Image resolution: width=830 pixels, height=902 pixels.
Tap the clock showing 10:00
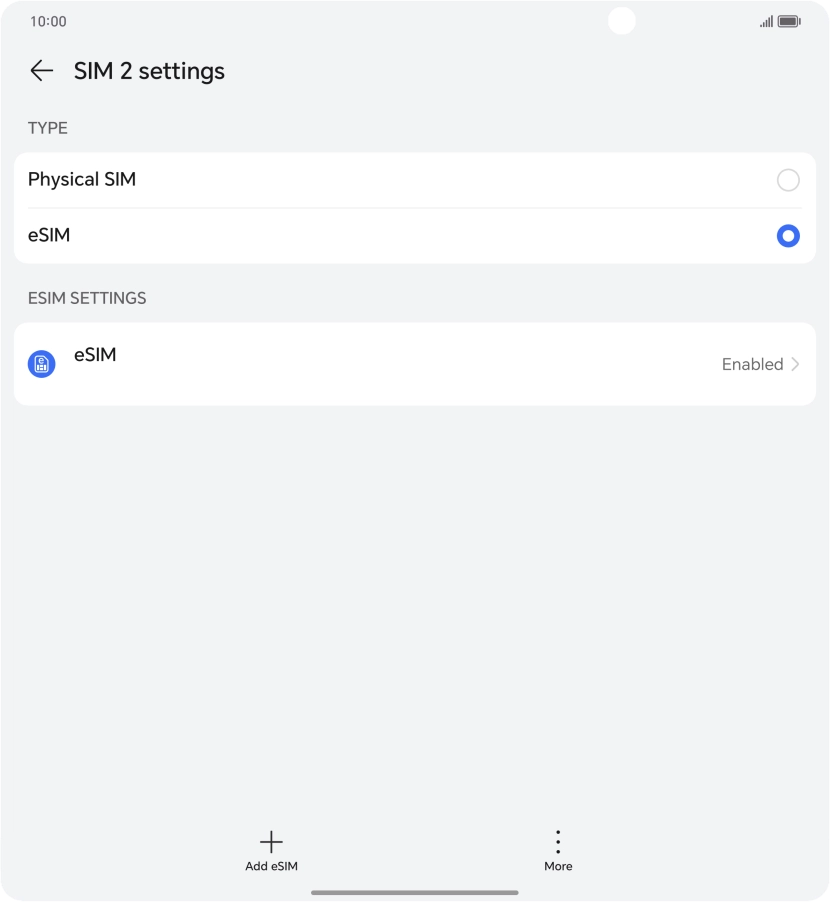pos(48,21)
